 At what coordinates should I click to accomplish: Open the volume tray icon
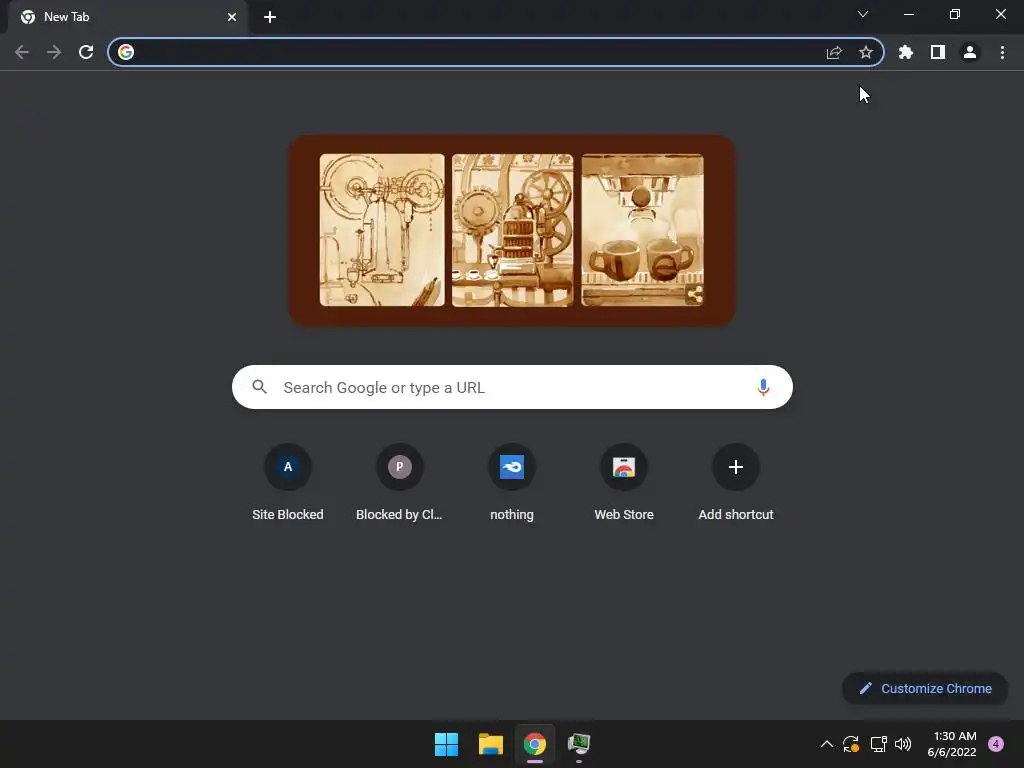(903, 744)
